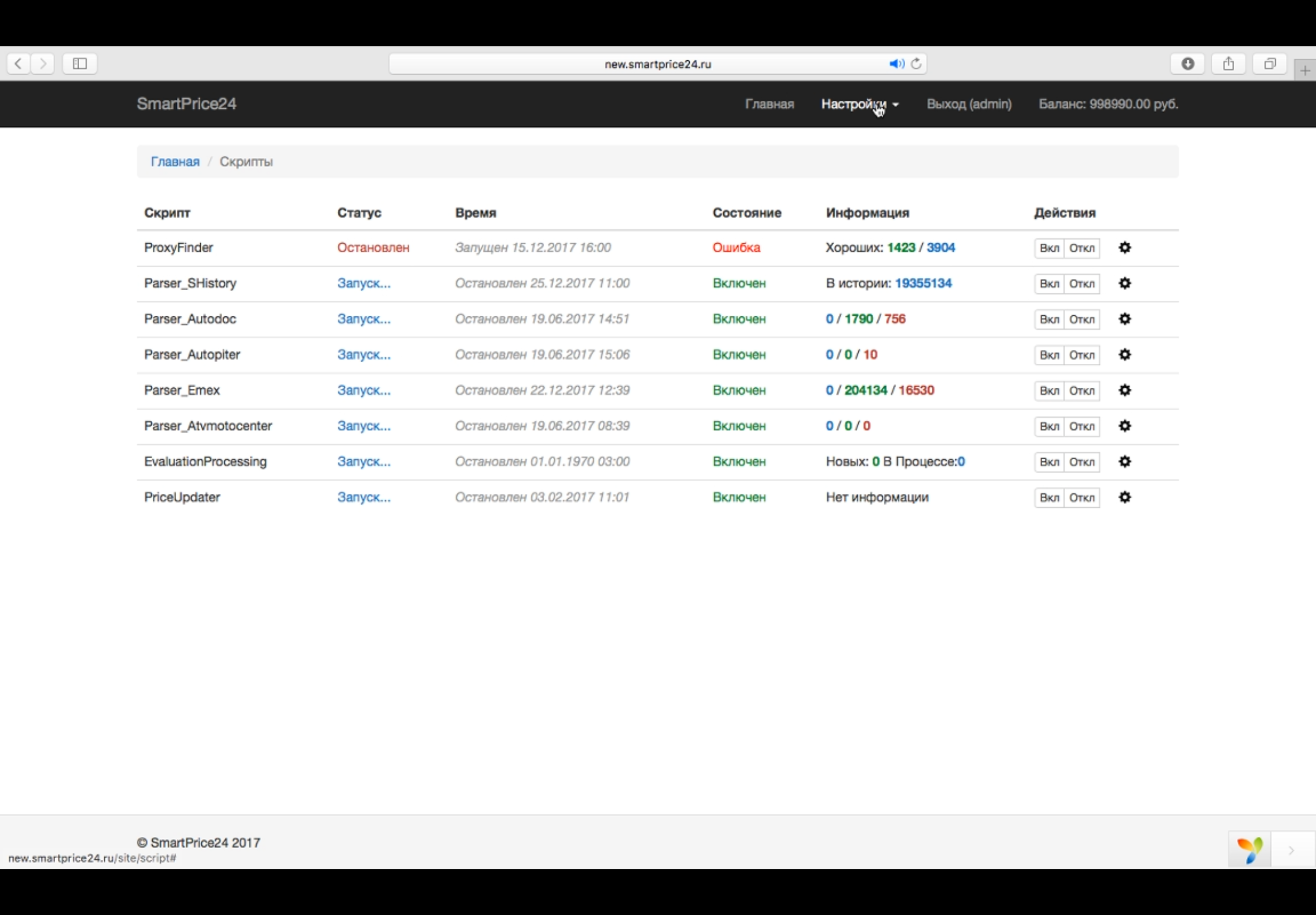
Task: Click the Safari address bar
Action: pos(657,64)
